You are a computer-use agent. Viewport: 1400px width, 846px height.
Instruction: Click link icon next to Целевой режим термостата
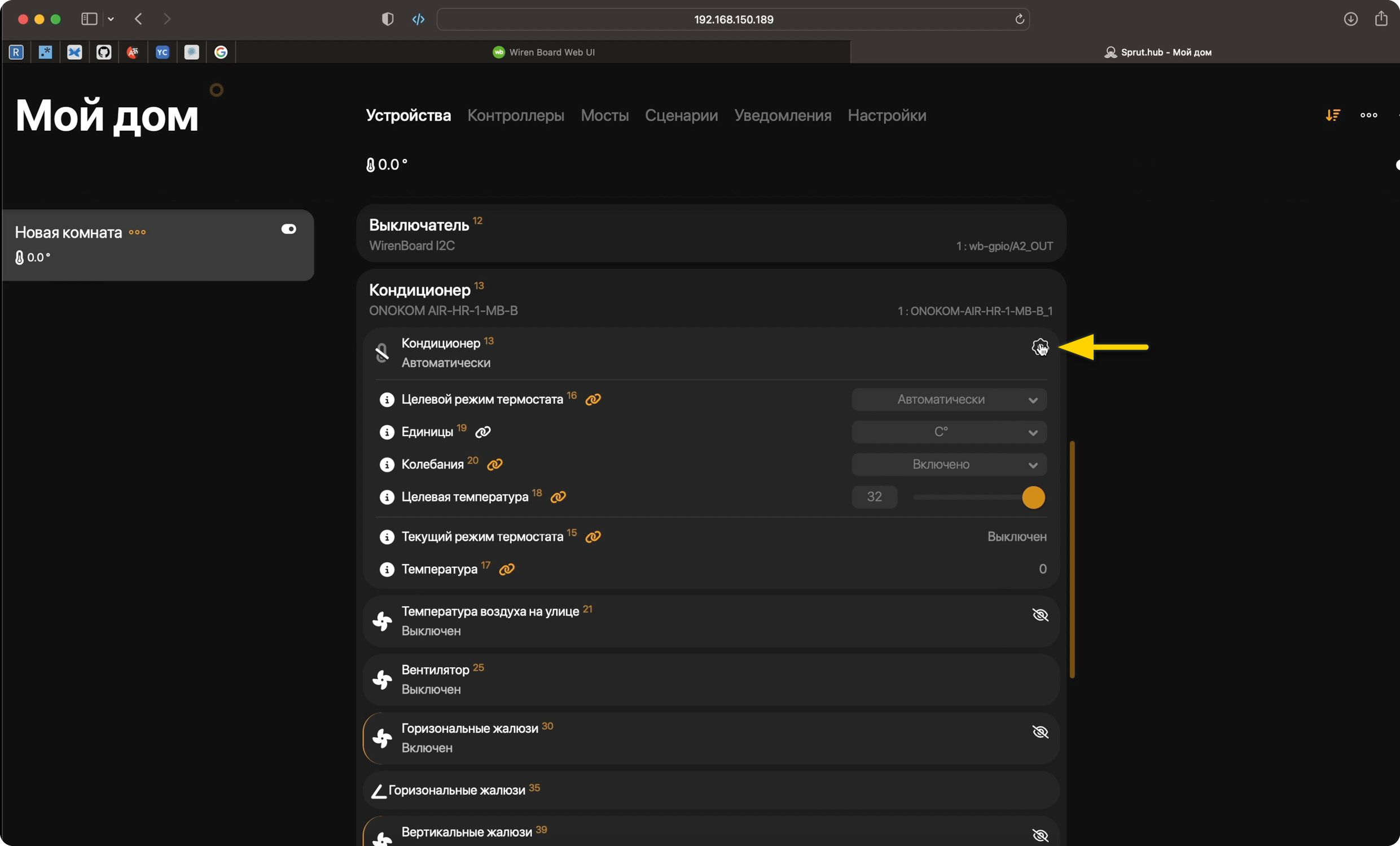click(593, 400)
